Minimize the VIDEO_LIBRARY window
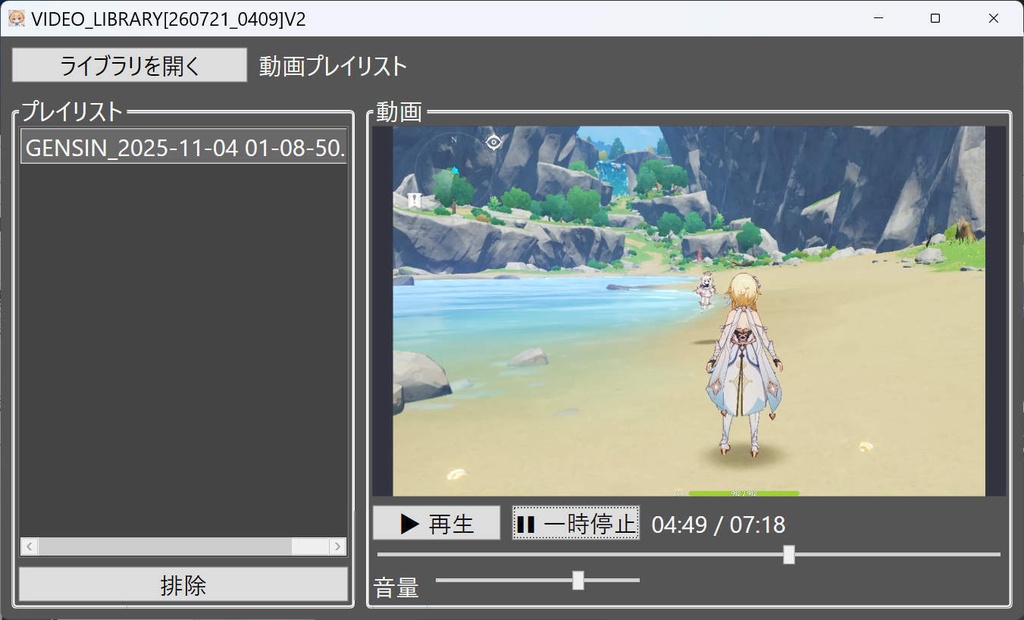Screen dimensions: 1024x620 click(878, 18)
